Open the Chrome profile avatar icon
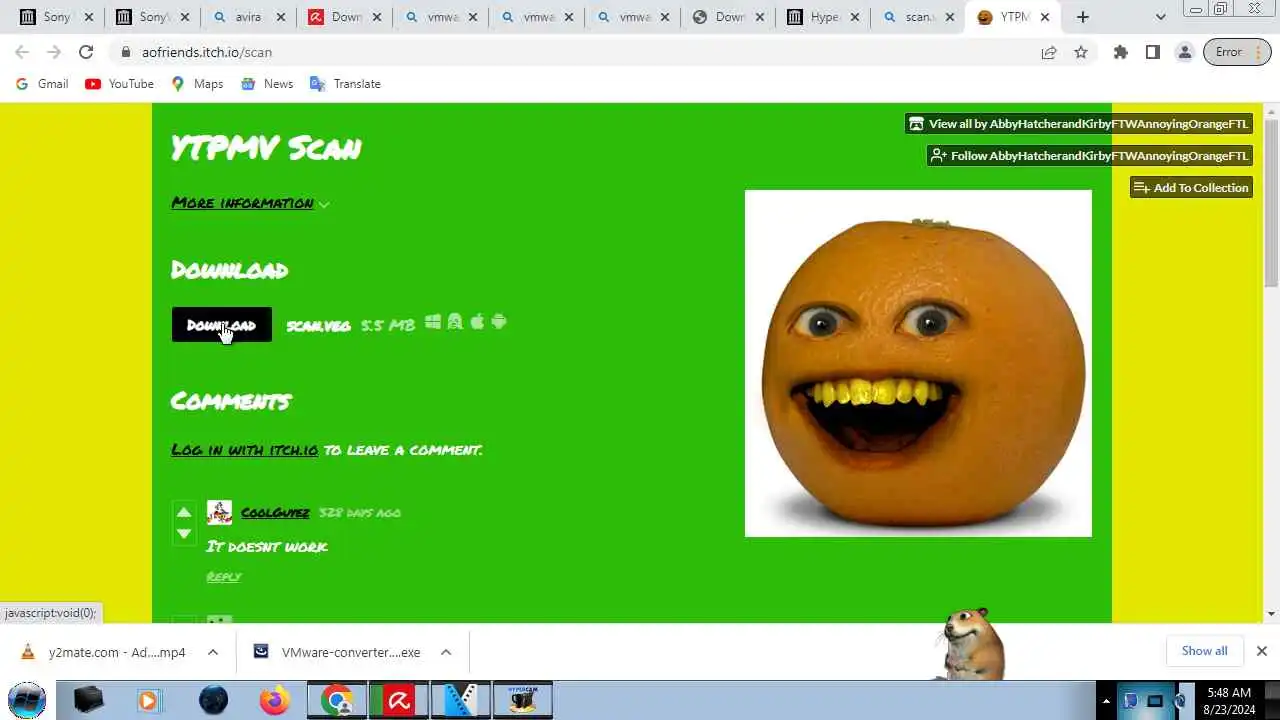This screenshot has width=1280, height=720. point(1185,52)
